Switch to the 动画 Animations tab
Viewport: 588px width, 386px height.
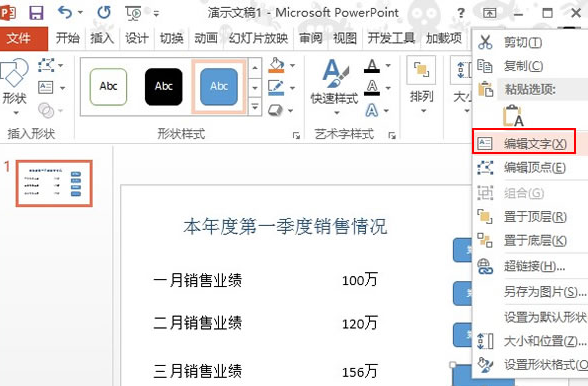[206, 38]
